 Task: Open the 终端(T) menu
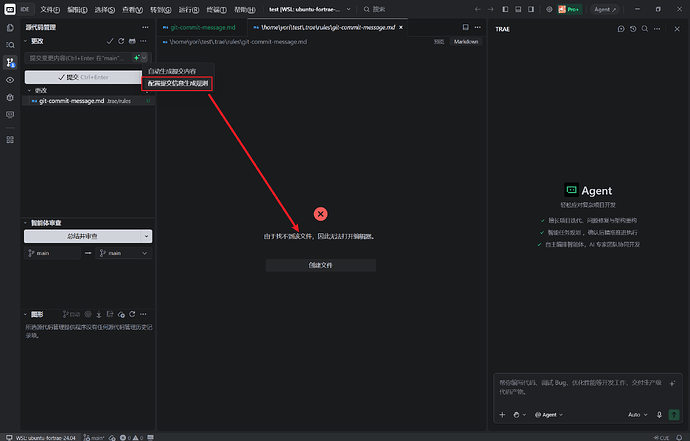(x=217, y=9)
